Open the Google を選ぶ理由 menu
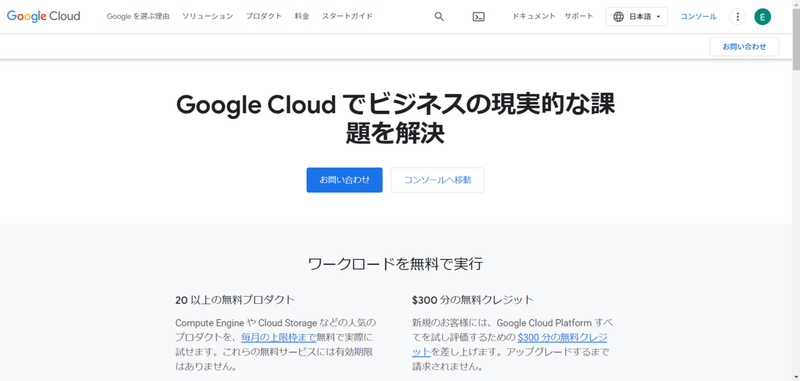 pyautogui.click(x=138, y=16)
